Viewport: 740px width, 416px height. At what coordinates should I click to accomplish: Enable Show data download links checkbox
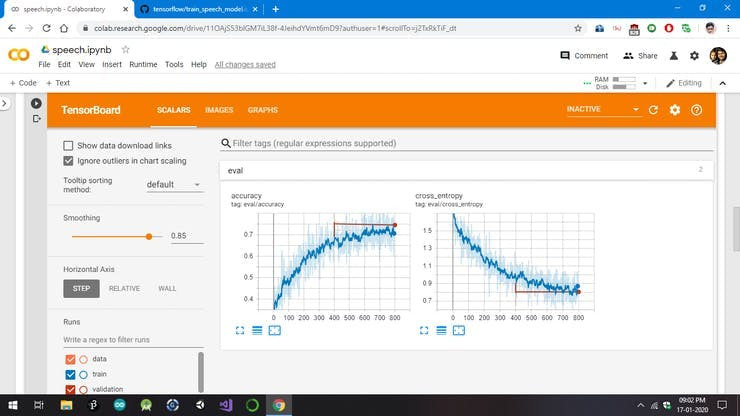click(68, 145)
